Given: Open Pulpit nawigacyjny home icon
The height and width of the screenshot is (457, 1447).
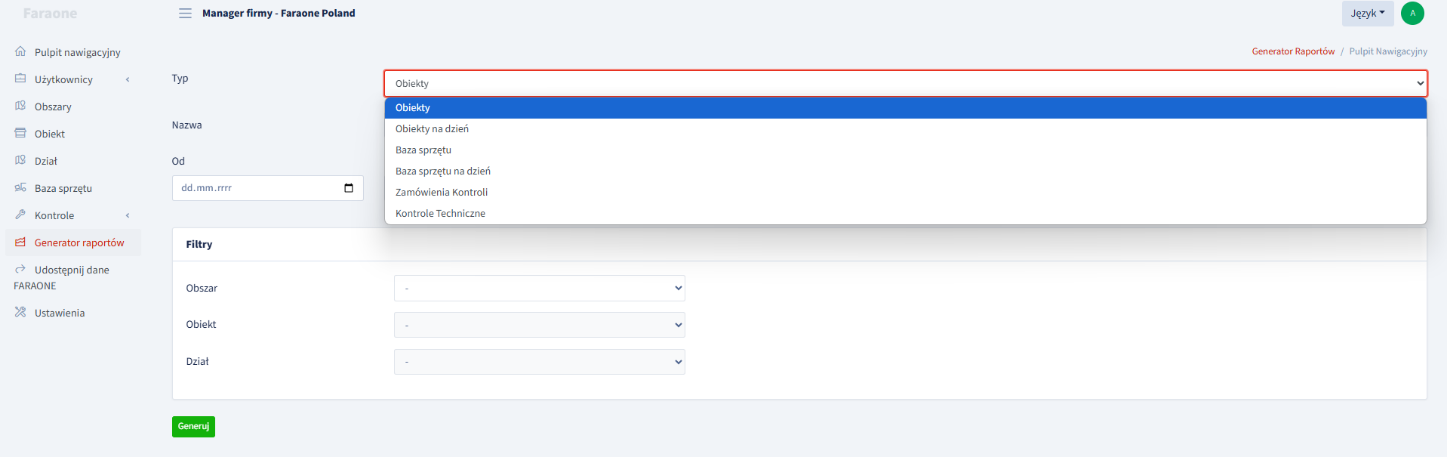Looking at the screenshot, I should (x=20, y=51).
